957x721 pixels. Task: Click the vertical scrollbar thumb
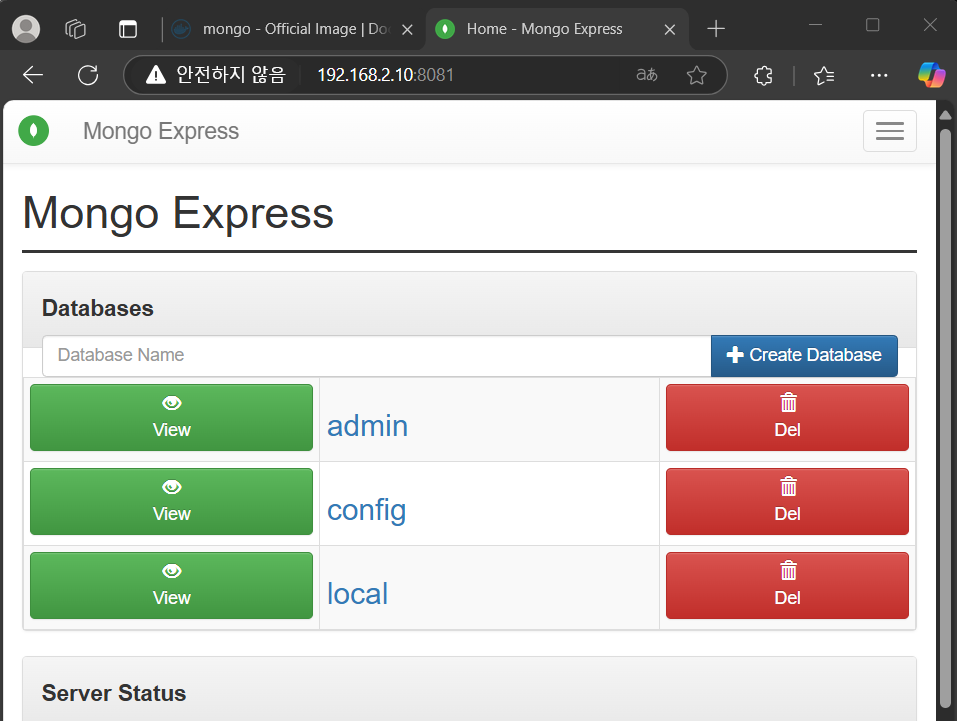tap(946, 417)
